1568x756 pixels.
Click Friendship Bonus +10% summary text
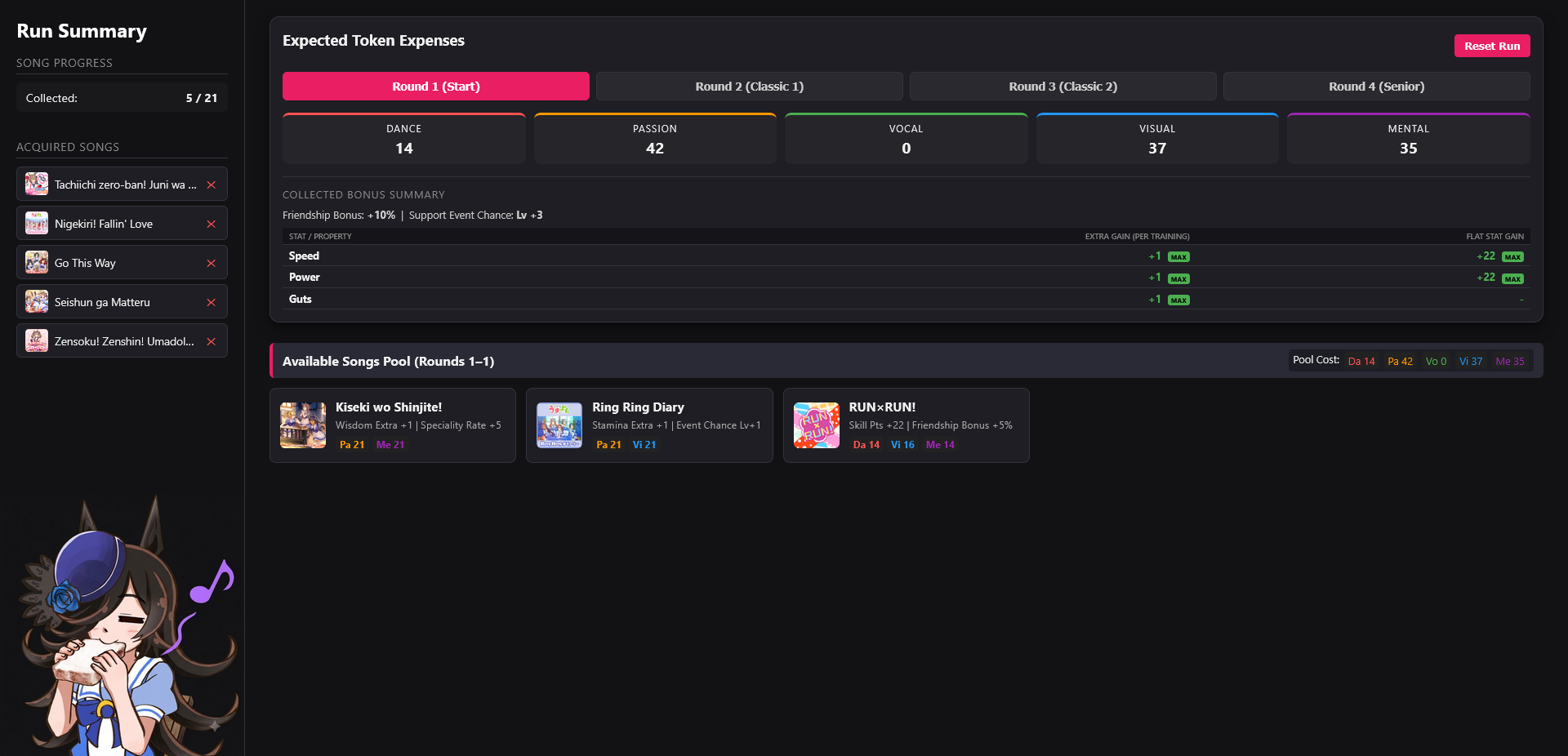(x=339, y=216)
